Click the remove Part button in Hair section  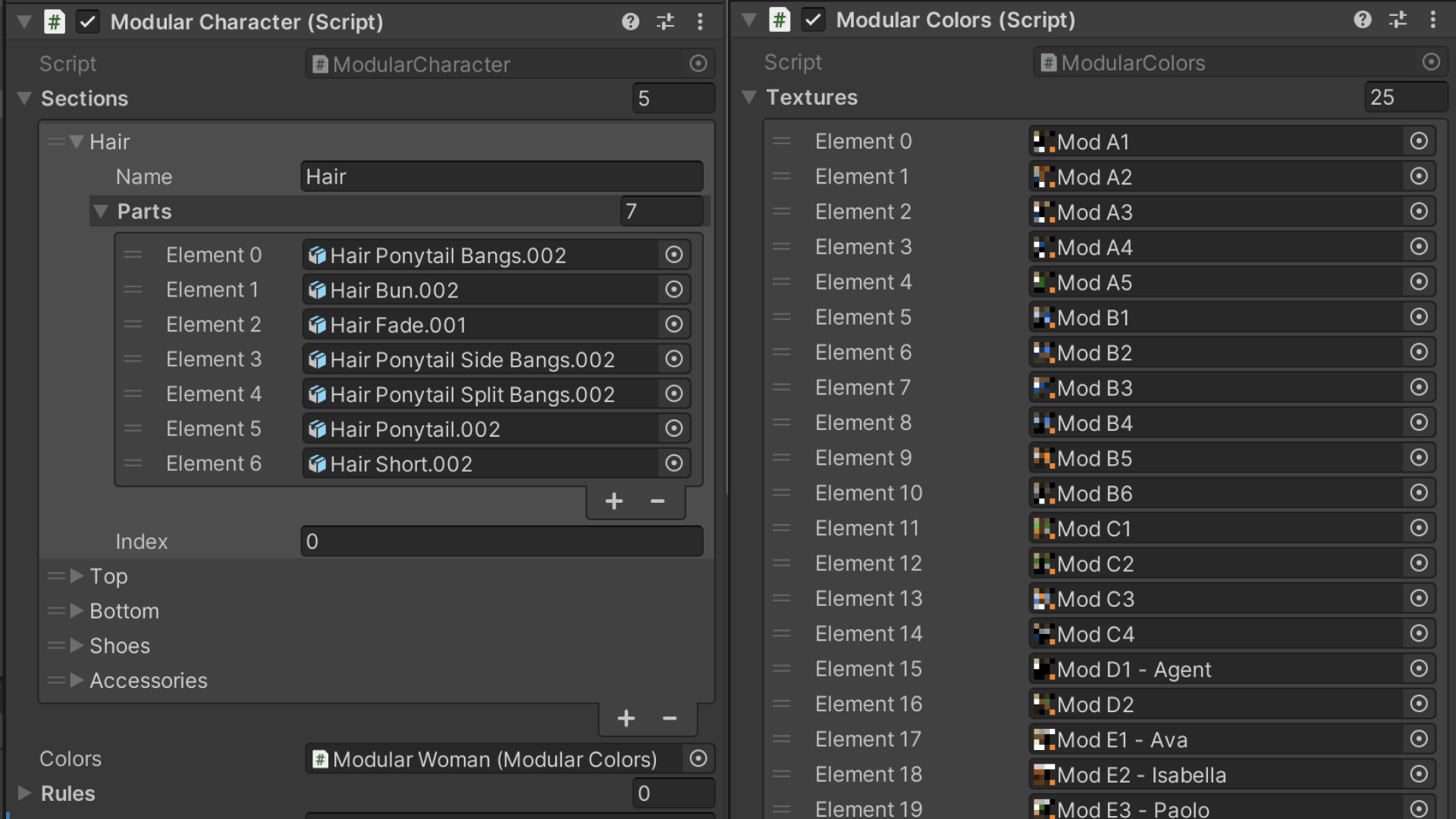657,500
